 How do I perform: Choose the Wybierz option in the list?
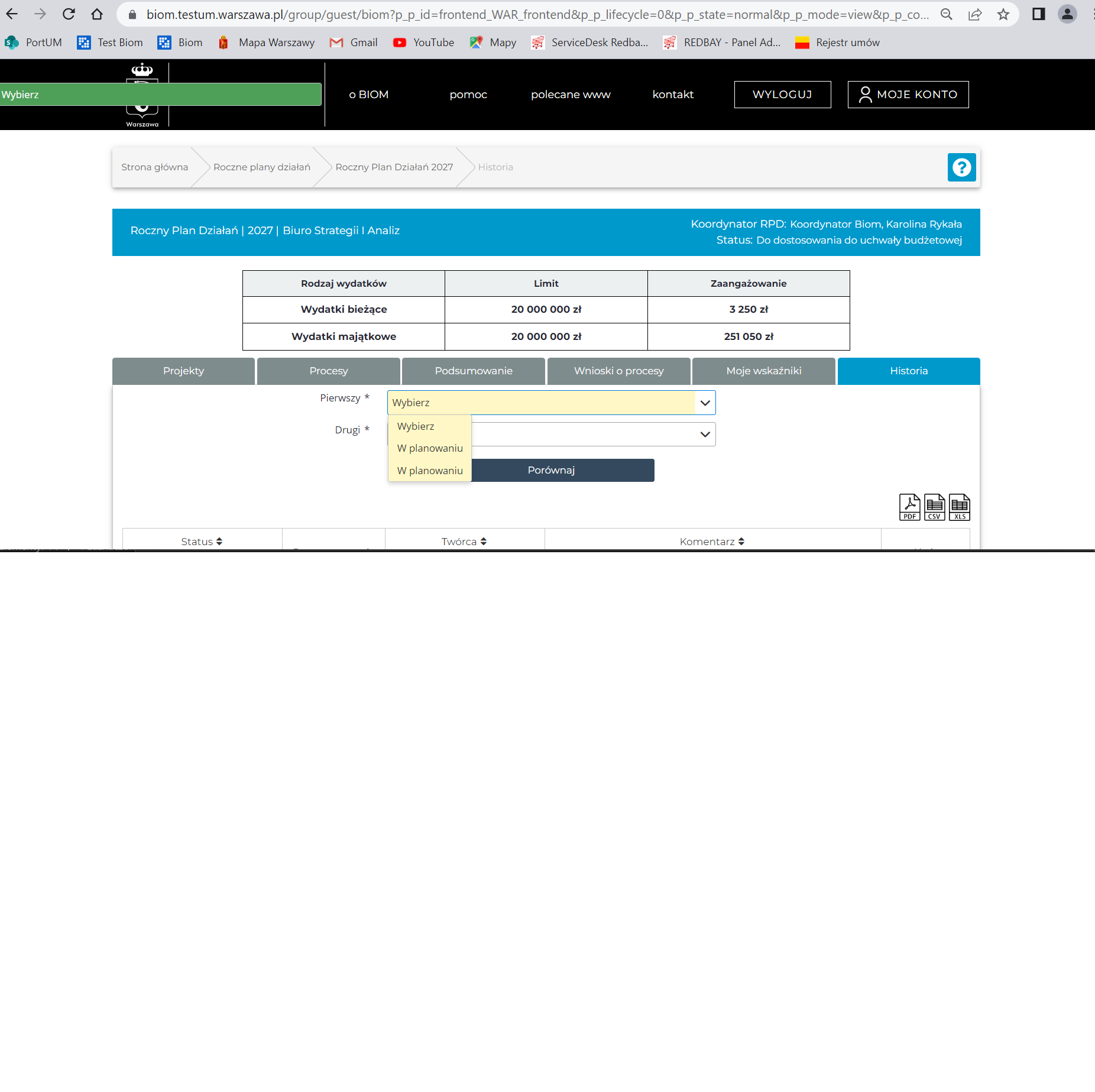pyautogui.click(x=416, y=426)
